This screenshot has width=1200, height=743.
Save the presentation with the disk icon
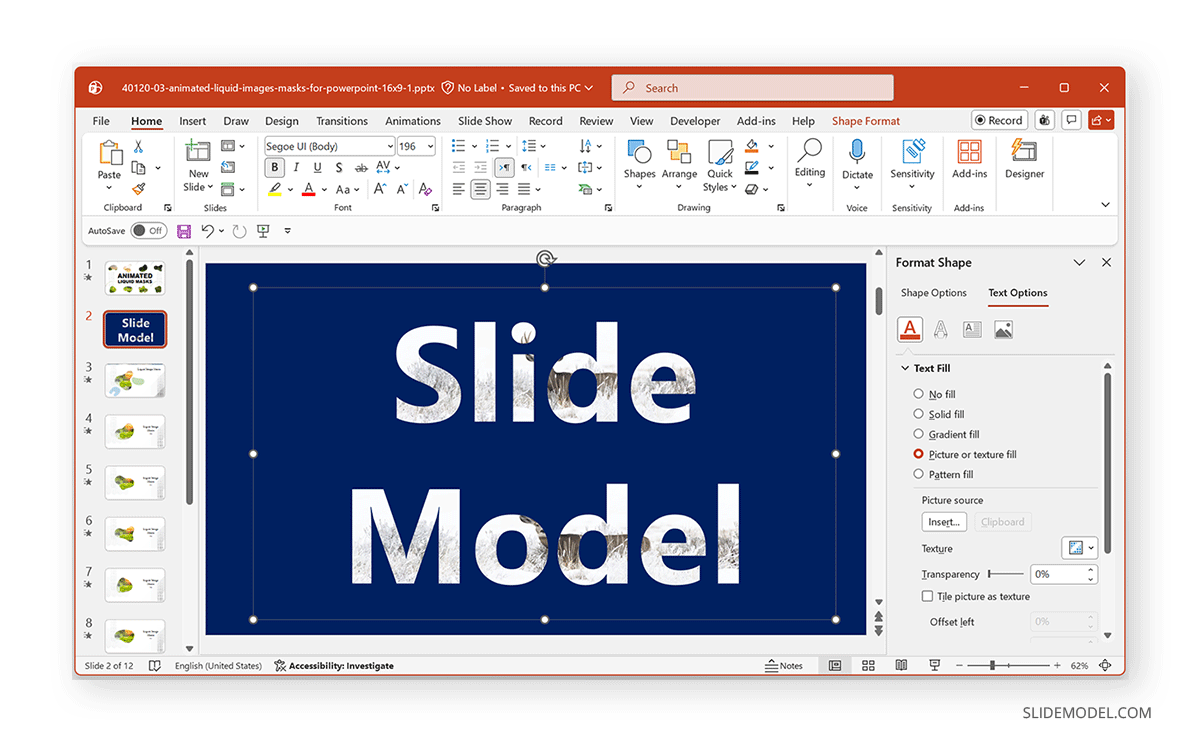184,231
